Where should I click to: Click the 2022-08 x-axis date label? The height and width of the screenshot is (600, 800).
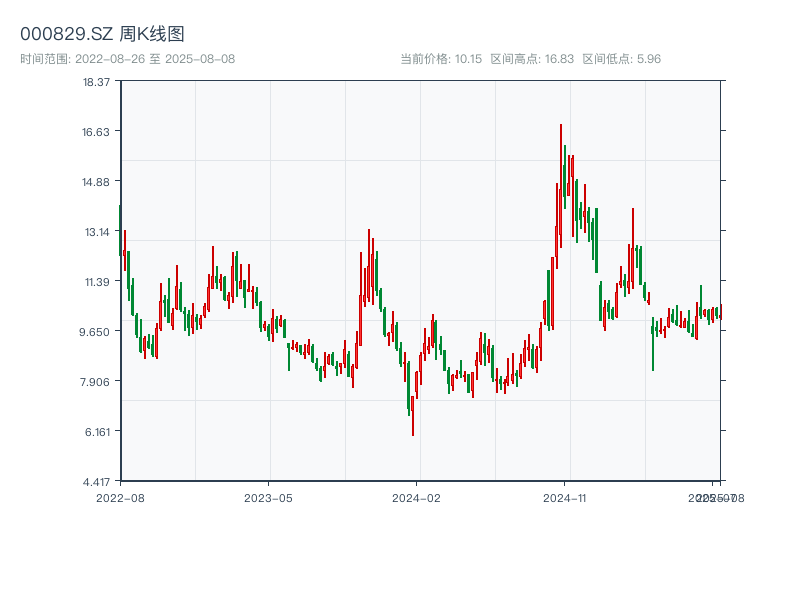120,497
